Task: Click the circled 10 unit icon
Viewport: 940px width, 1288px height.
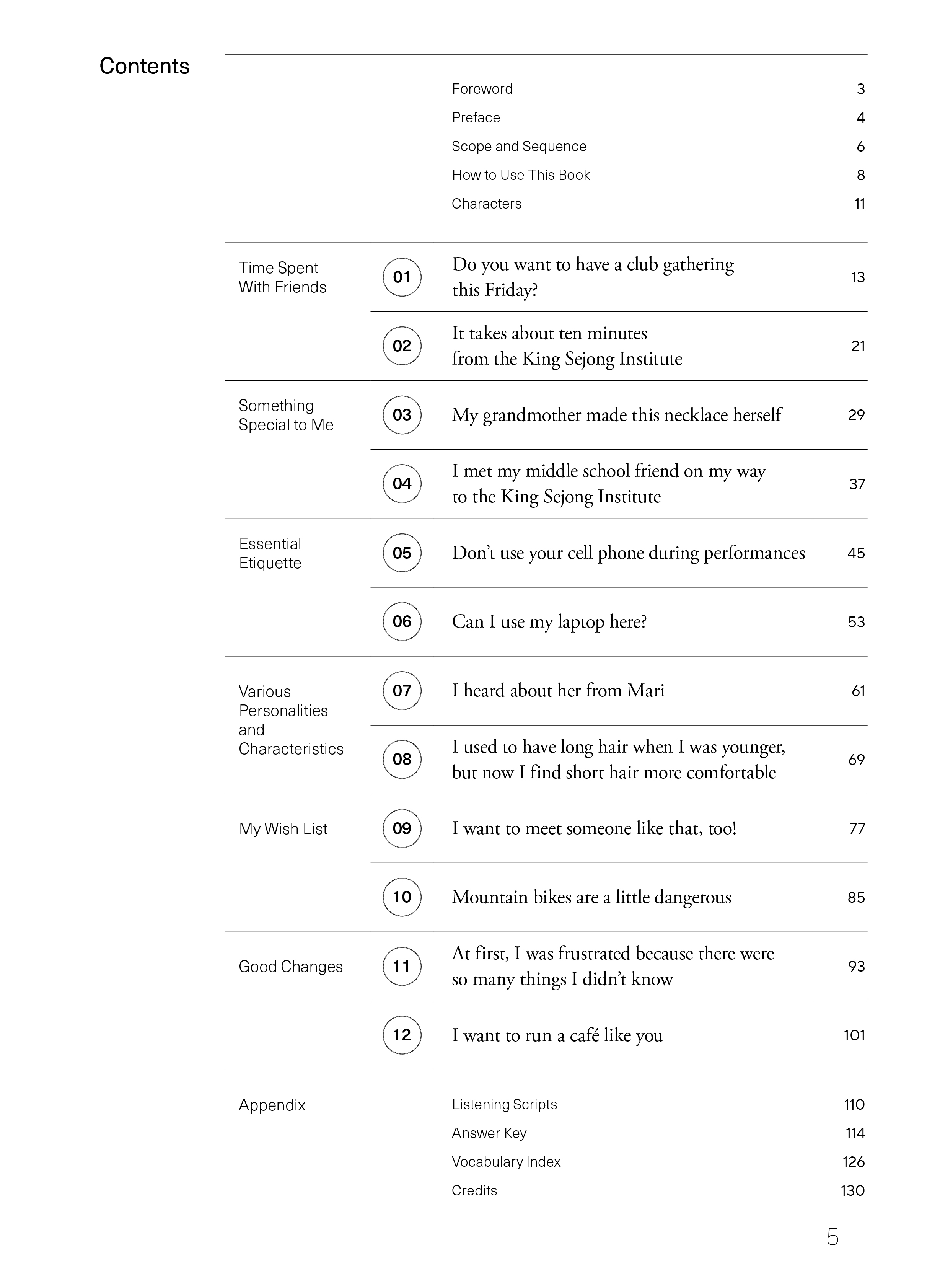Action: point(402,897)
